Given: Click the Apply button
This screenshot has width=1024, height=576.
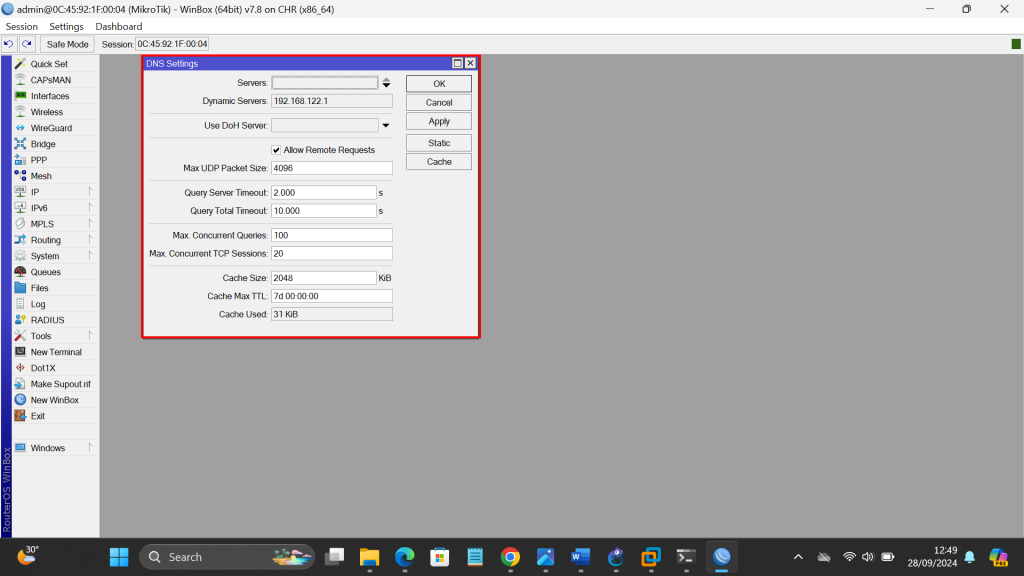Looking at the screenshot, I should tap(438, 121).
